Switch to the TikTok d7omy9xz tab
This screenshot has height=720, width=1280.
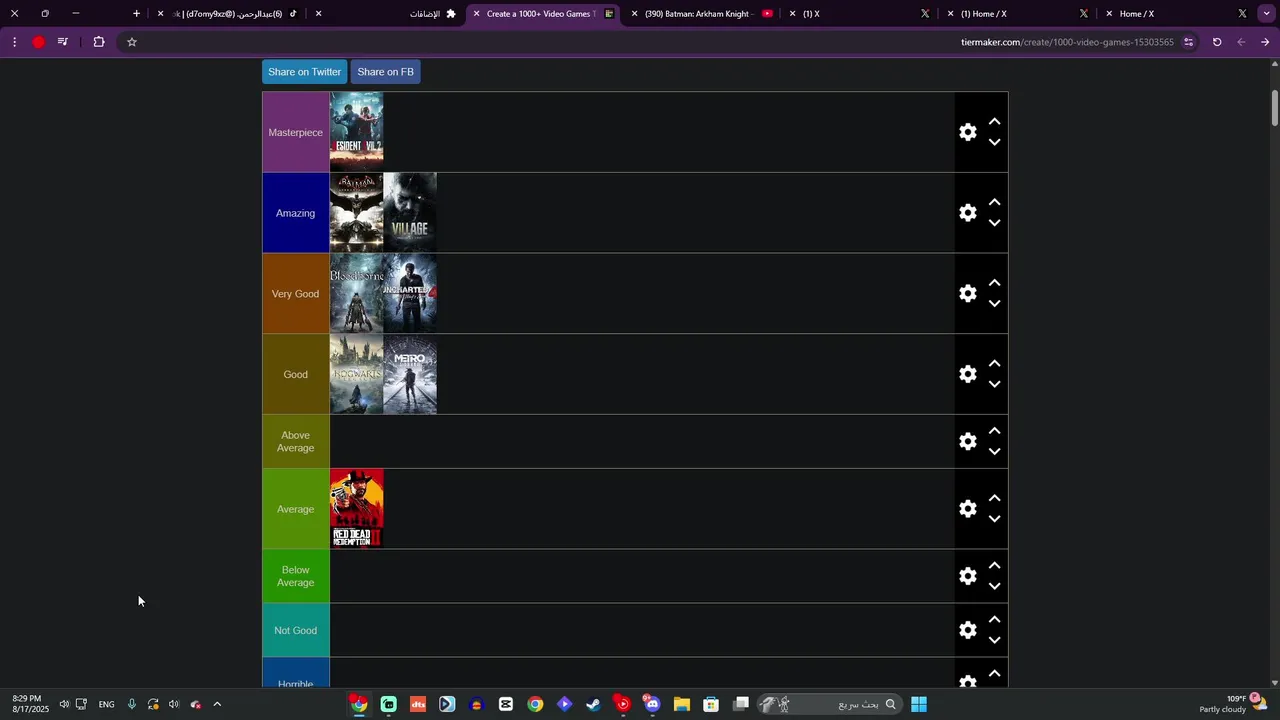point(229,14)
